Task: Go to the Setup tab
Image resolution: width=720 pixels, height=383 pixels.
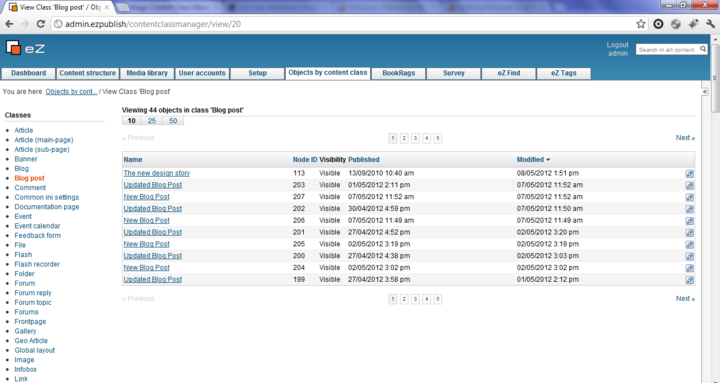Action: 257,73
